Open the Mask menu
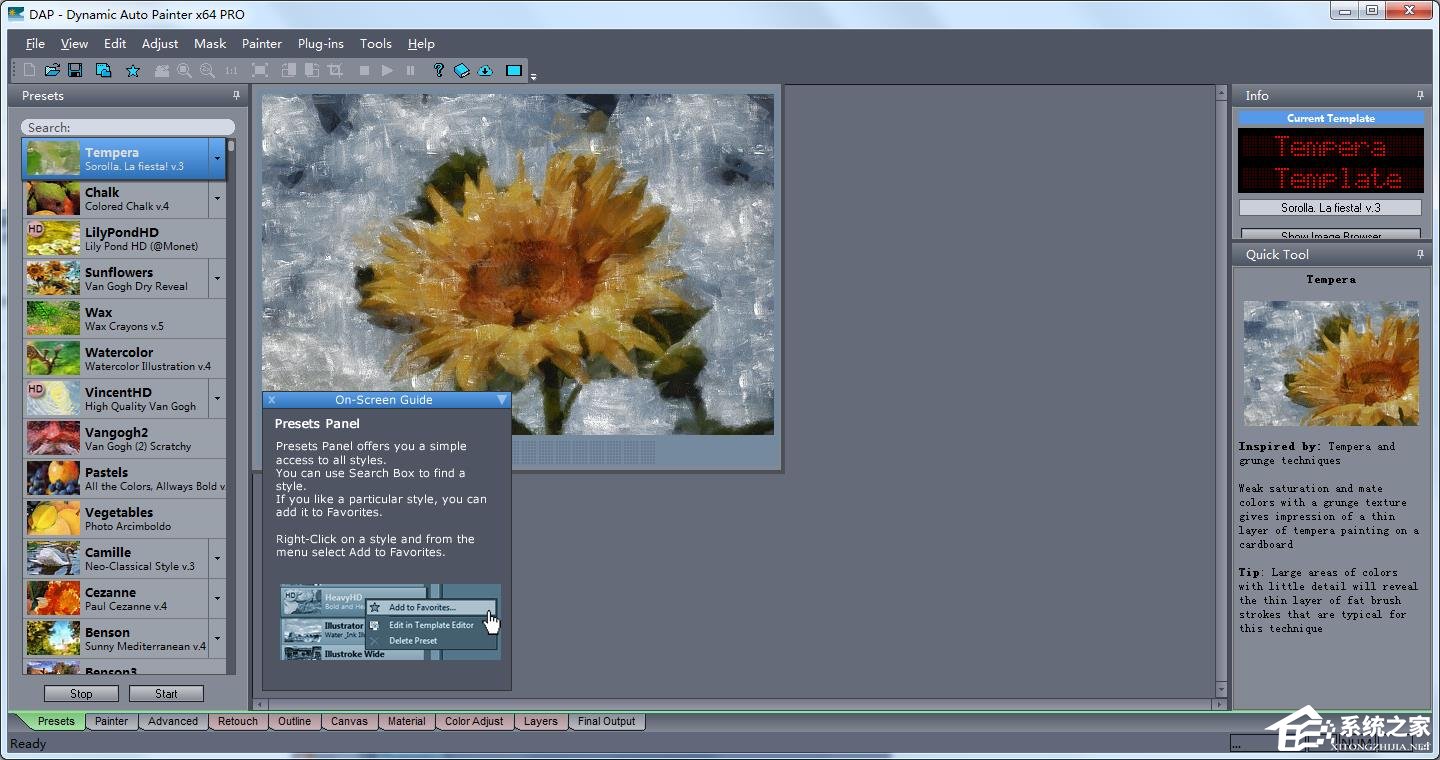Viewport: 1440px width, 760px height. [x=210, y=43]
